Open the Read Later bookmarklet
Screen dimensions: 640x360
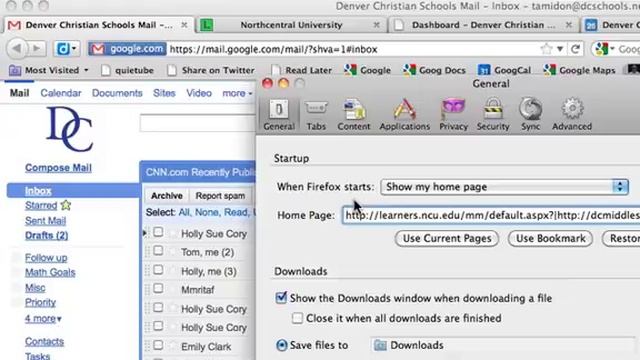(301, 70)
